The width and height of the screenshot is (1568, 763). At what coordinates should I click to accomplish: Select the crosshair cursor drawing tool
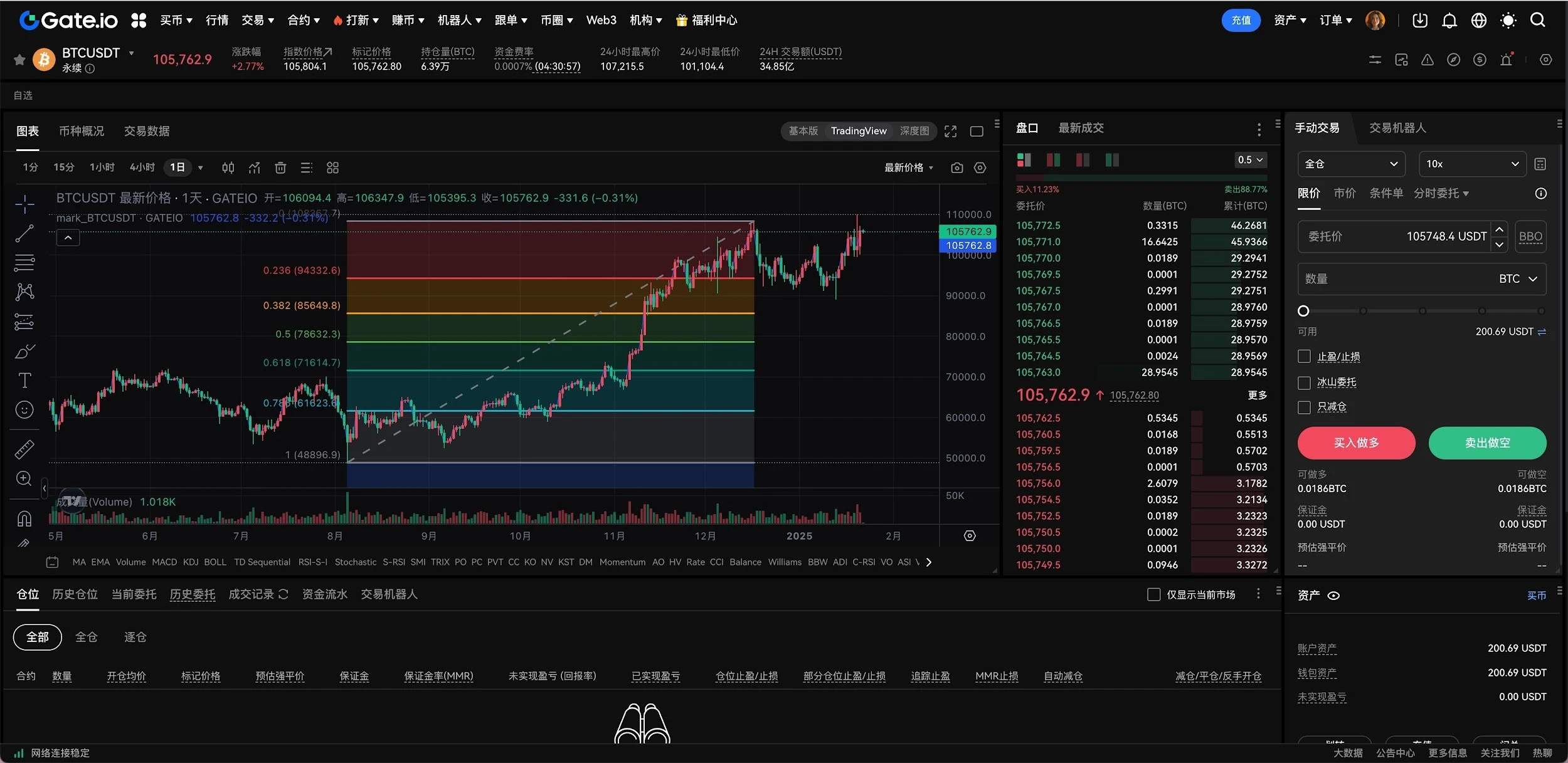[x=24, y=204]
